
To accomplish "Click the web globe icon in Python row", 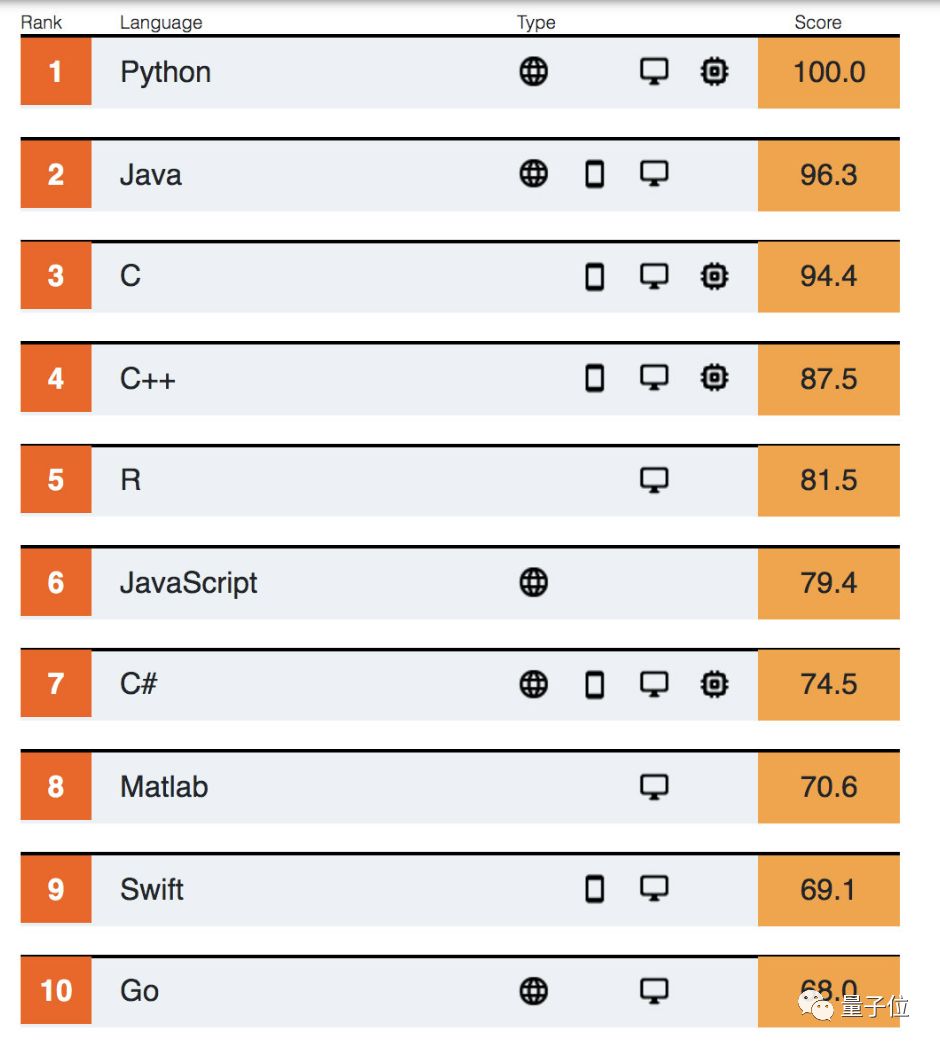I will pyautogui.click(x=534, y=71).
